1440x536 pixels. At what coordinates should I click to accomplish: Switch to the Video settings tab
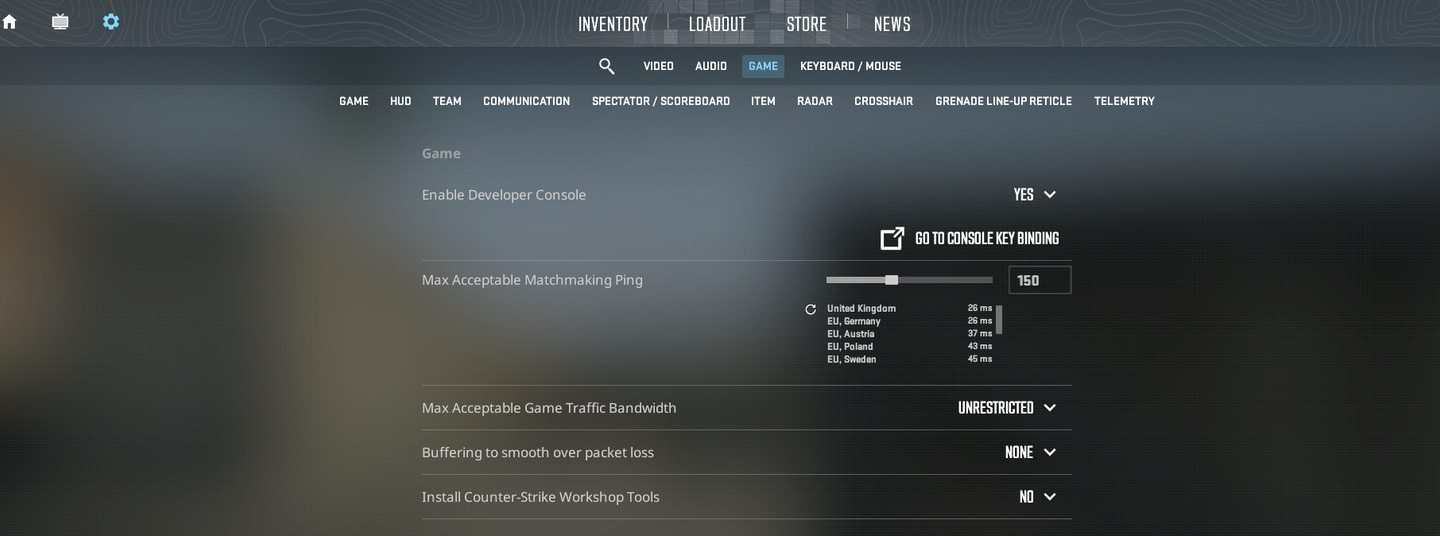coord(658,66)
